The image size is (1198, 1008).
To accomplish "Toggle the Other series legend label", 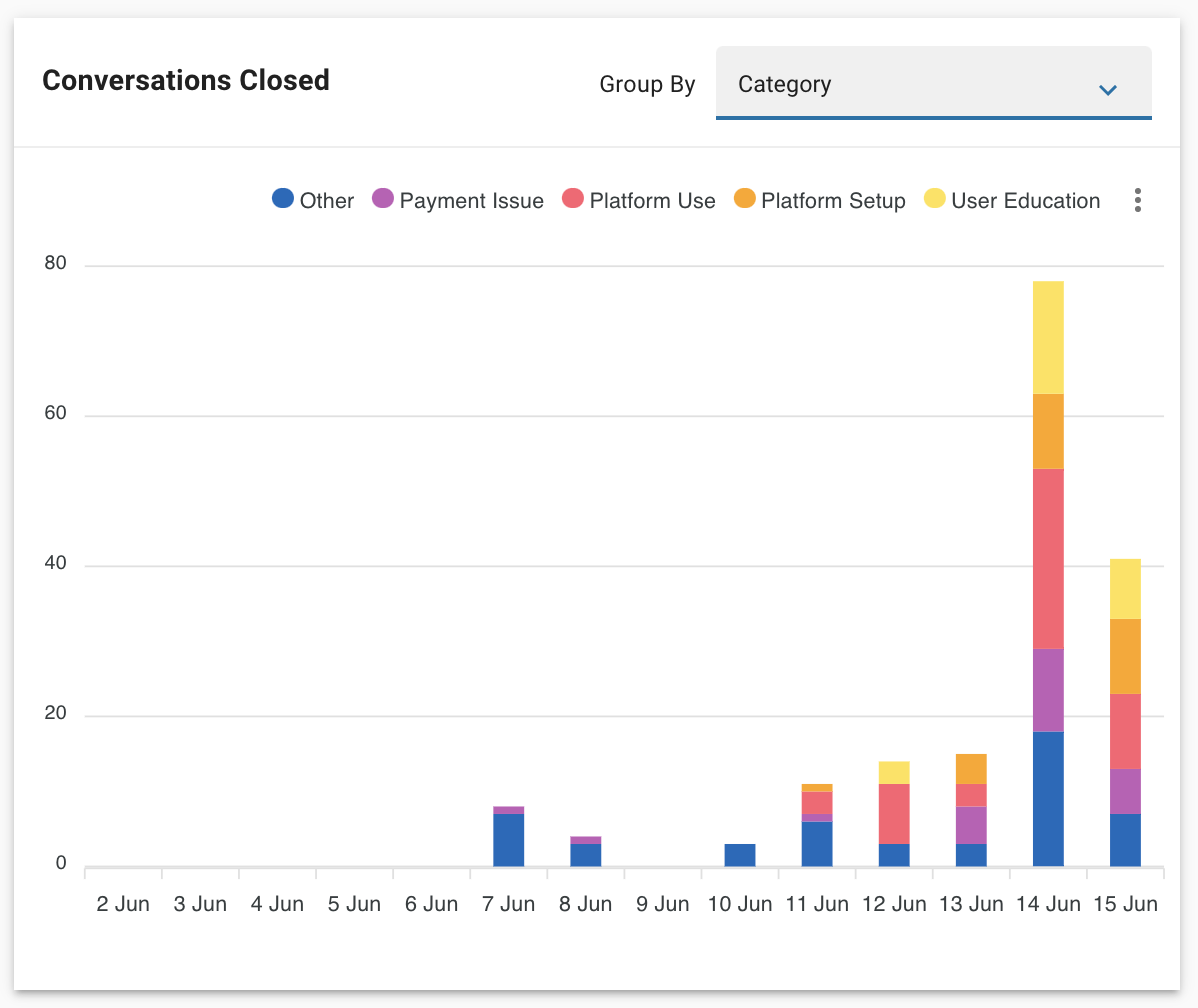I will 327,201.
